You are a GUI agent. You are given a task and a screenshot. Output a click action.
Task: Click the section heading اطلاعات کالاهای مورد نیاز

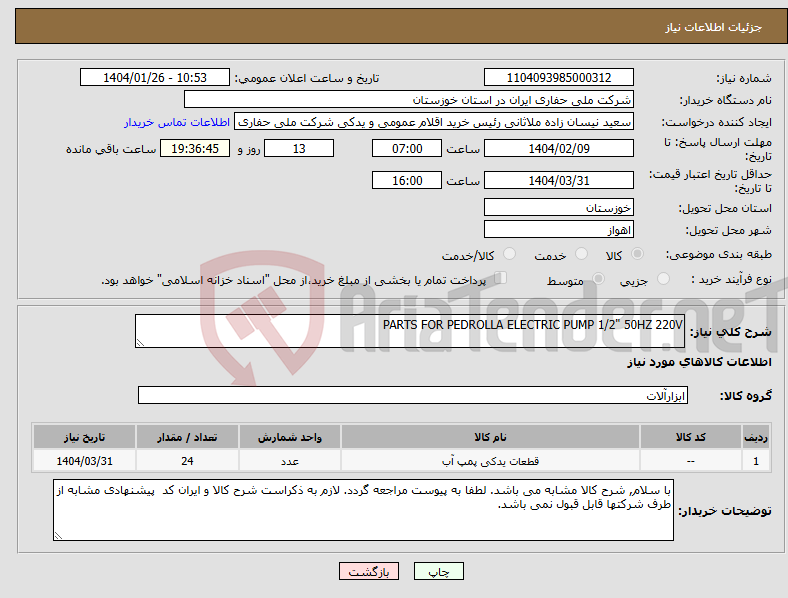pyautogui.click(x=699, y=362)
